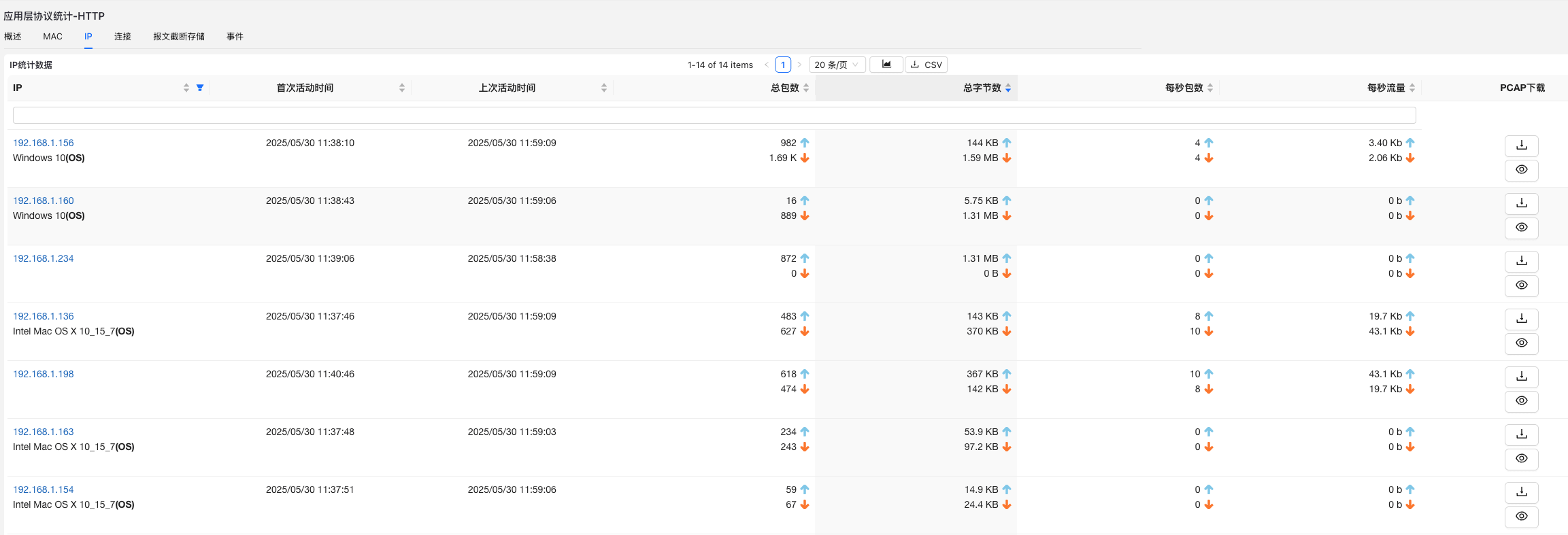Viewport: 1568px width, 535px height.
Task: Download PCAP for 192.168.1.156
Action: click(x=1521, y=145)
